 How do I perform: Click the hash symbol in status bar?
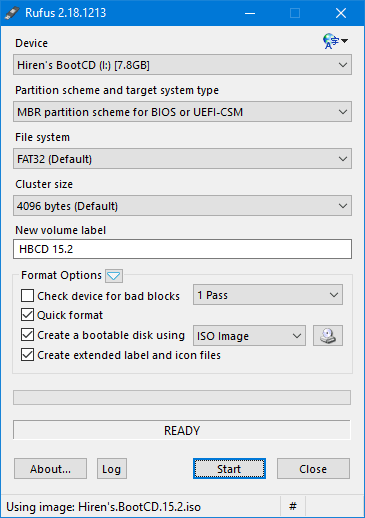point(293,506)
